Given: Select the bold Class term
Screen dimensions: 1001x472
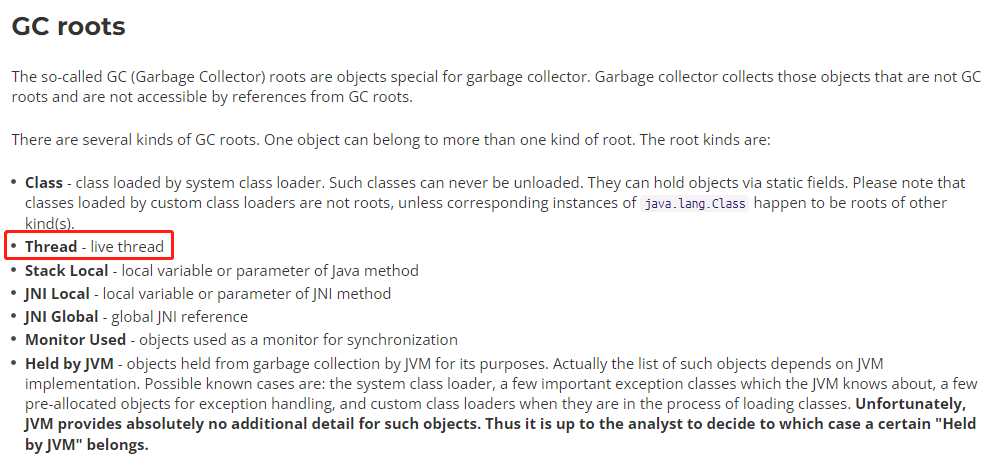Looking at the screenshot, I should pyautogui.click(x=44, y=183).
